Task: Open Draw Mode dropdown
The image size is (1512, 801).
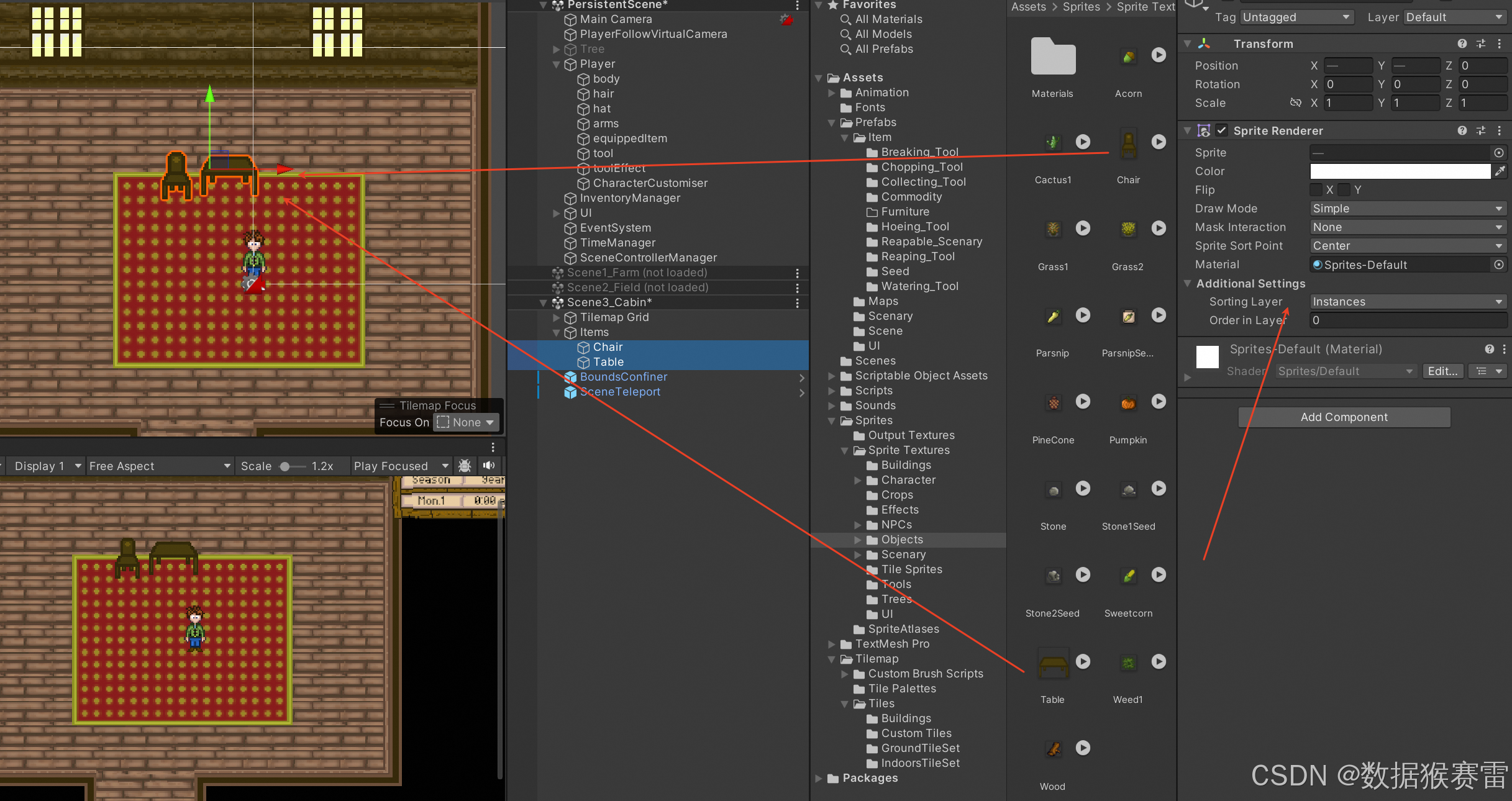Action: coord(1406,209)
